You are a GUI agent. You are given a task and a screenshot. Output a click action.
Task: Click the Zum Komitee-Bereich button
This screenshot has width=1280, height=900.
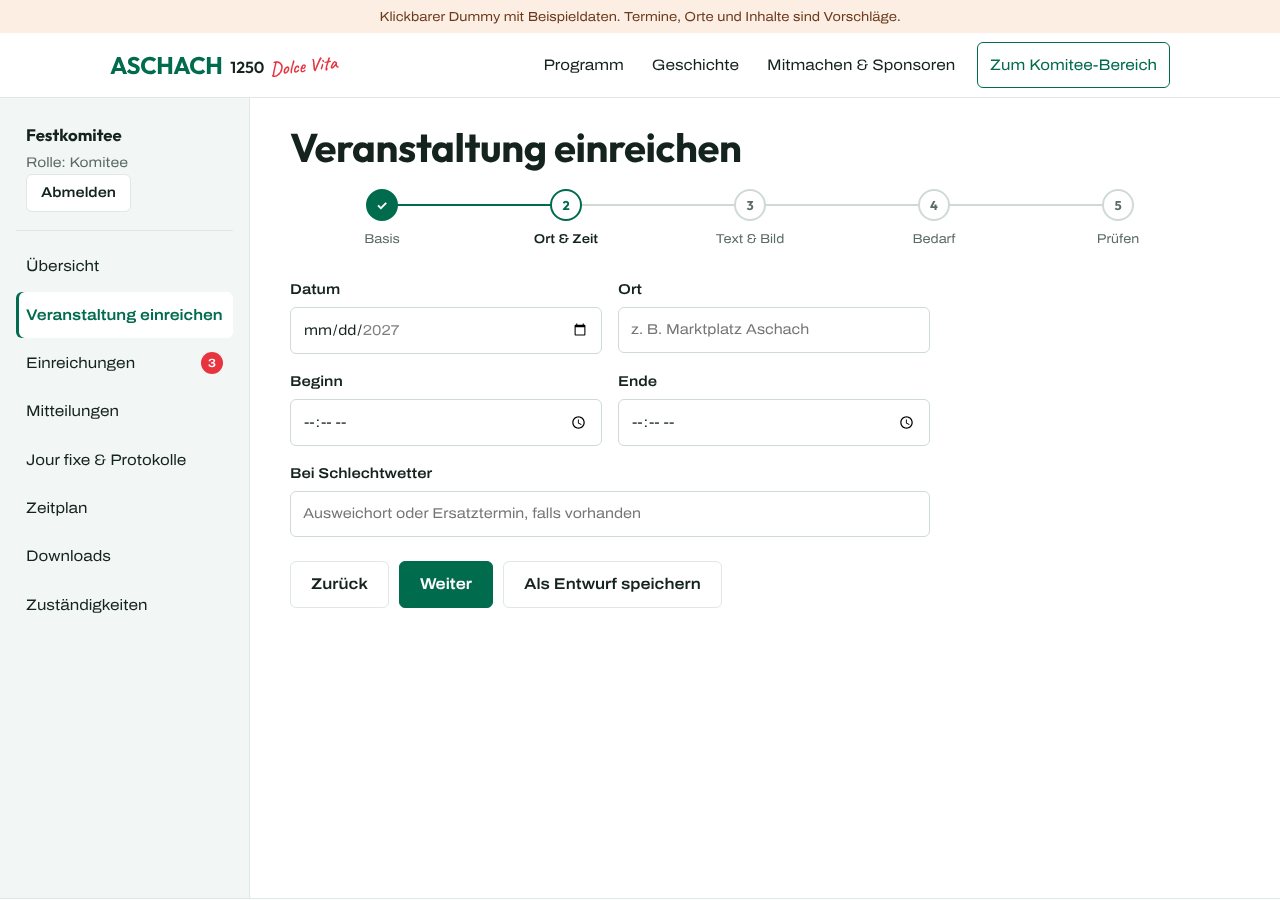coord(1073,65)
